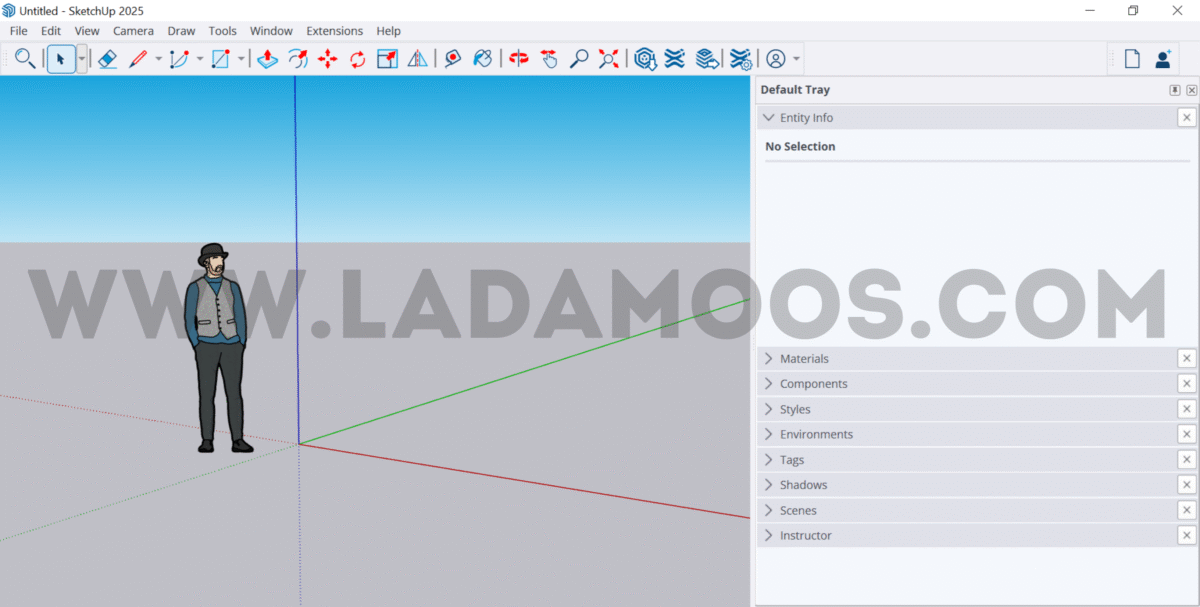This screenshot has height=607, width=1200.
Task: Select the Paint Bucket tool
Action: point(482,59)
